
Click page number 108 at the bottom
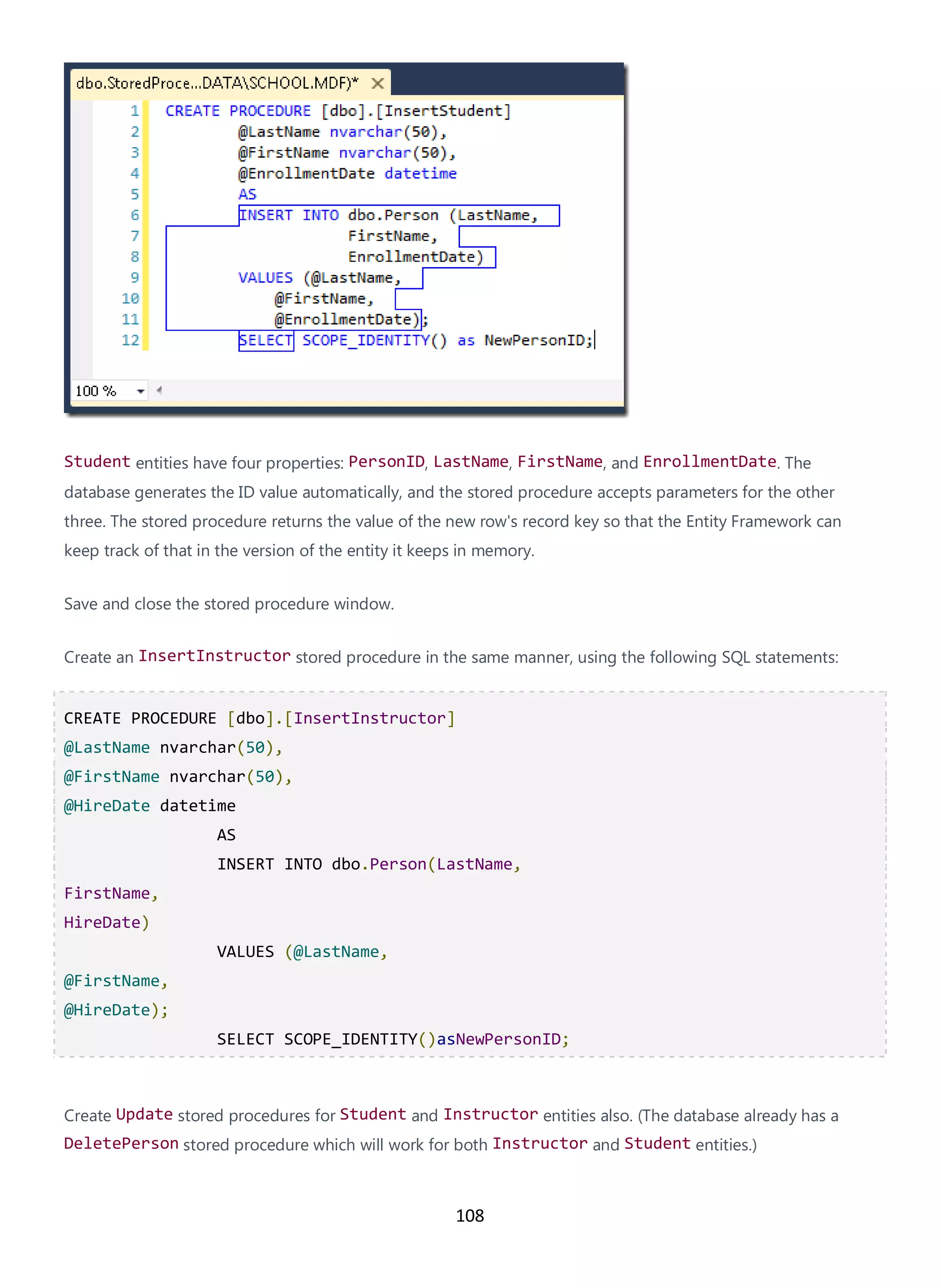click(470, 1216)
